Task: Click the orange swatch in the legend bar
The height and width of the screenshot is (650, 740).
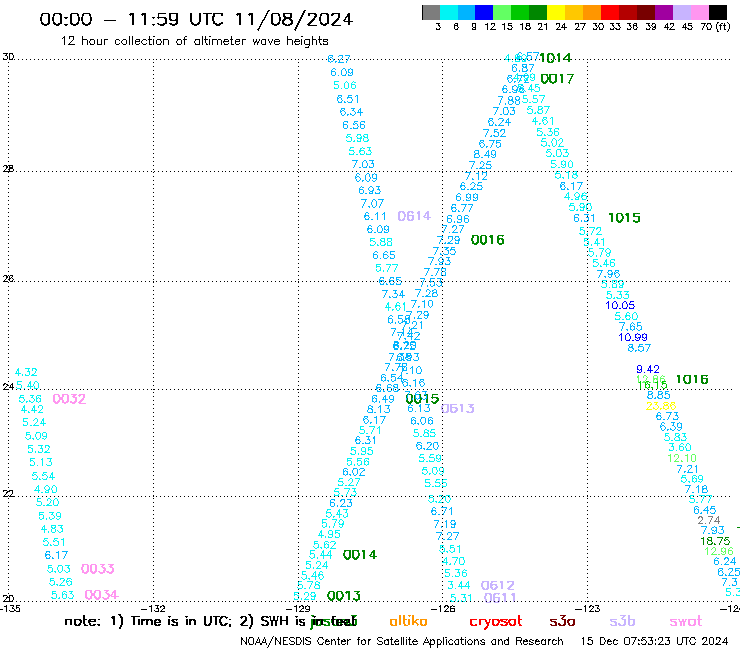Action: 592,12
